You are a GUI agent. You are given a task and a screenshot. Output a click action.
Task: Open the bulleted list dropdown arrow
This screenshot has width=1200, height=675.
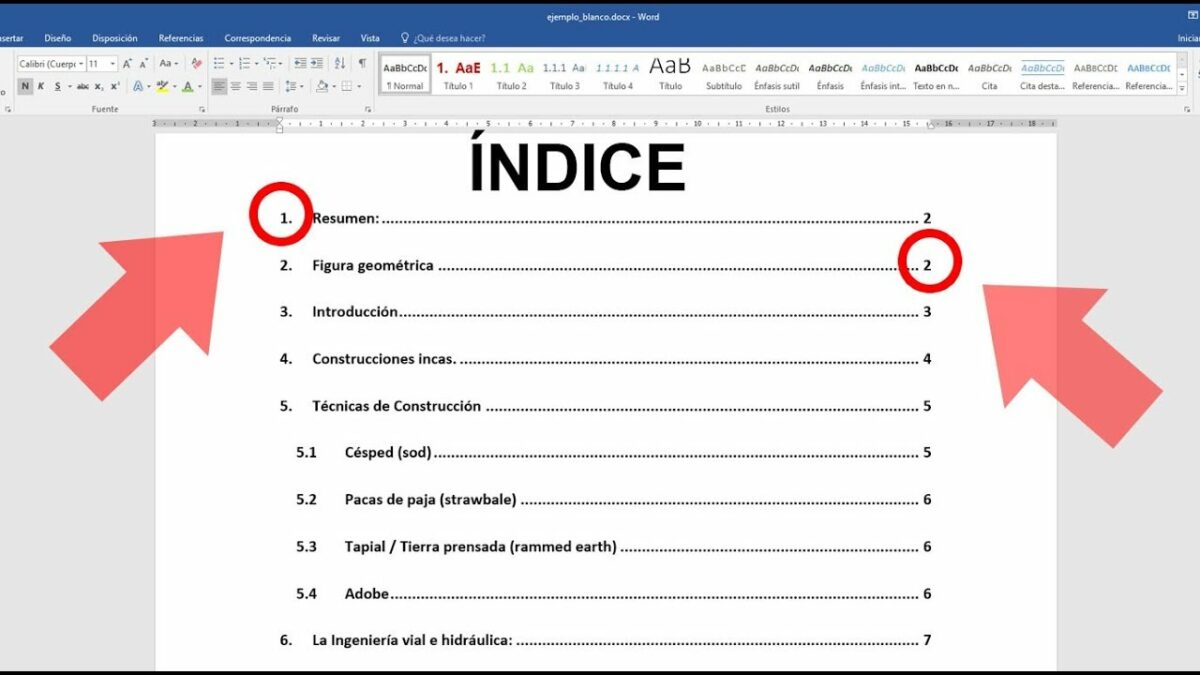(x=231, y=62)
